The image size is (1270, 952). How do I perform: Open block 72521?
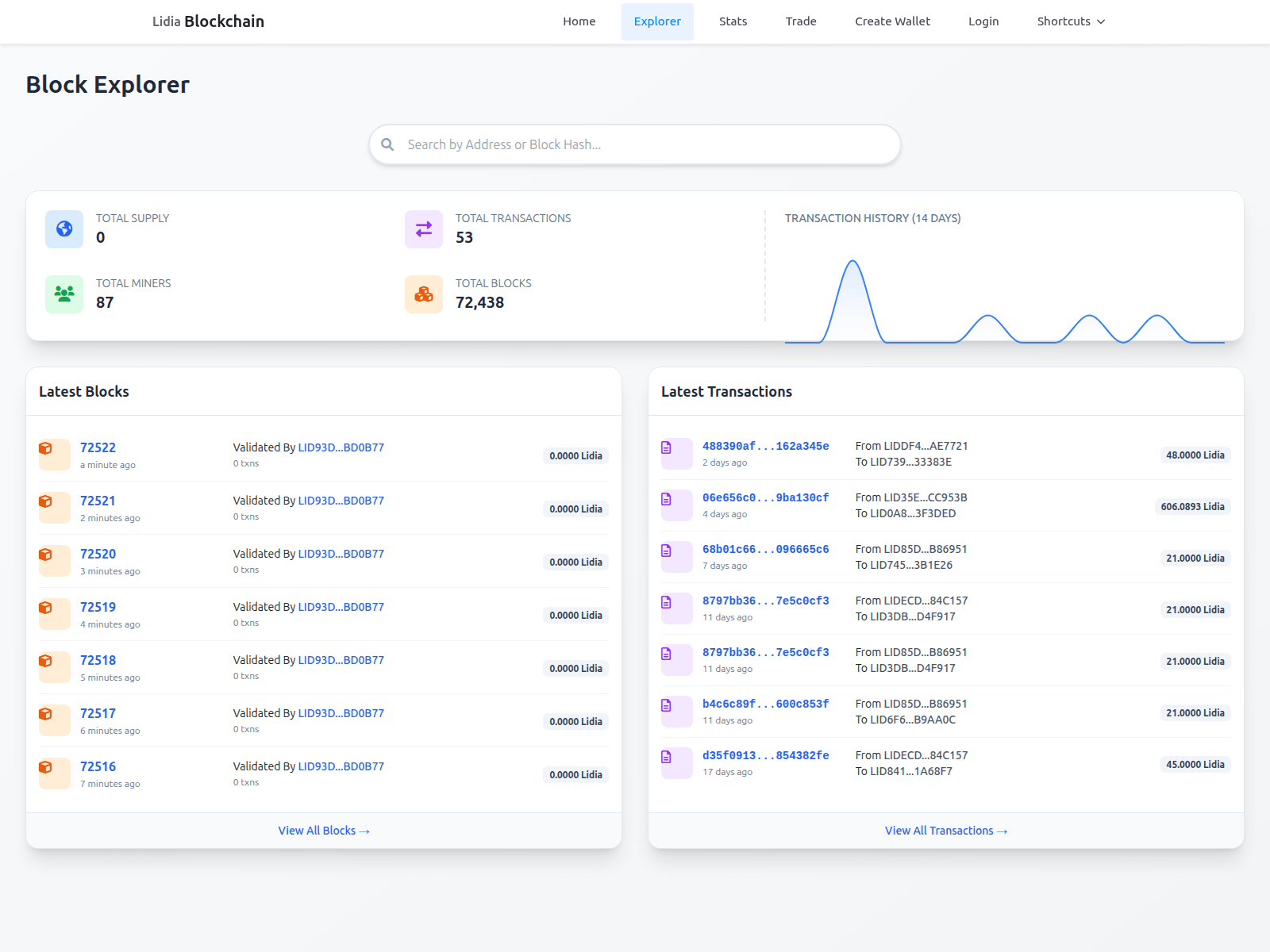coord(98,501)
